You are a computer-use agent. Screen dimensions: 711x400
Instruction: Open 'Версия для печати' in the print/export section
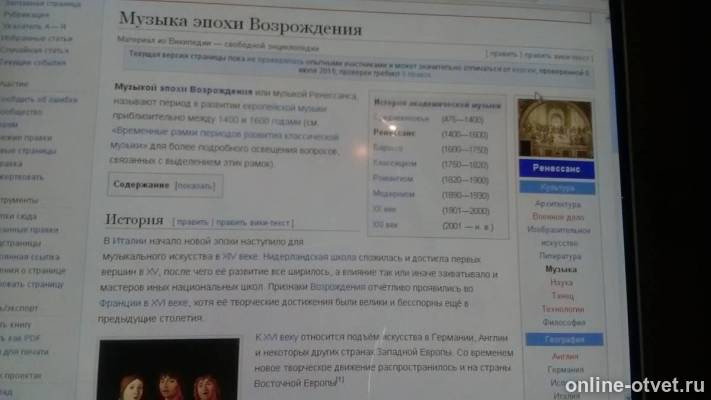24,351
